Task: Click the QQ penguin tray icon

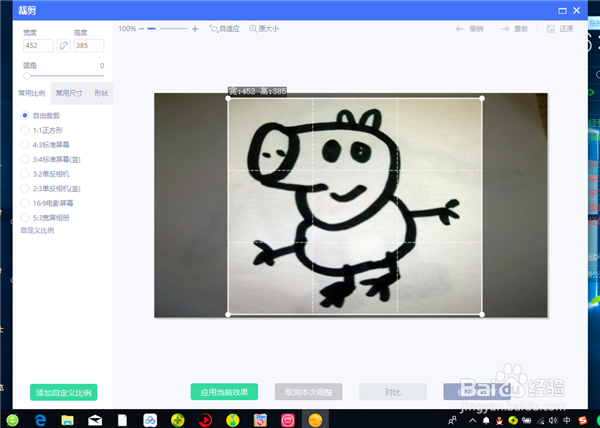Action: 499,421
